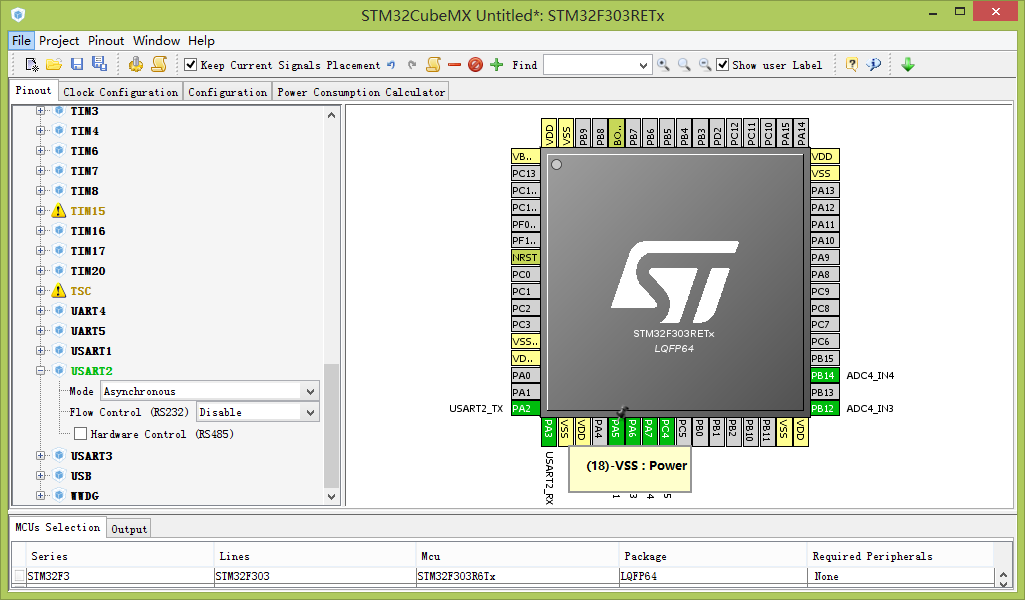
Task: Click the peripheral tree scroll up arrow
Action: pyautogui.click(x=331, y=115)
